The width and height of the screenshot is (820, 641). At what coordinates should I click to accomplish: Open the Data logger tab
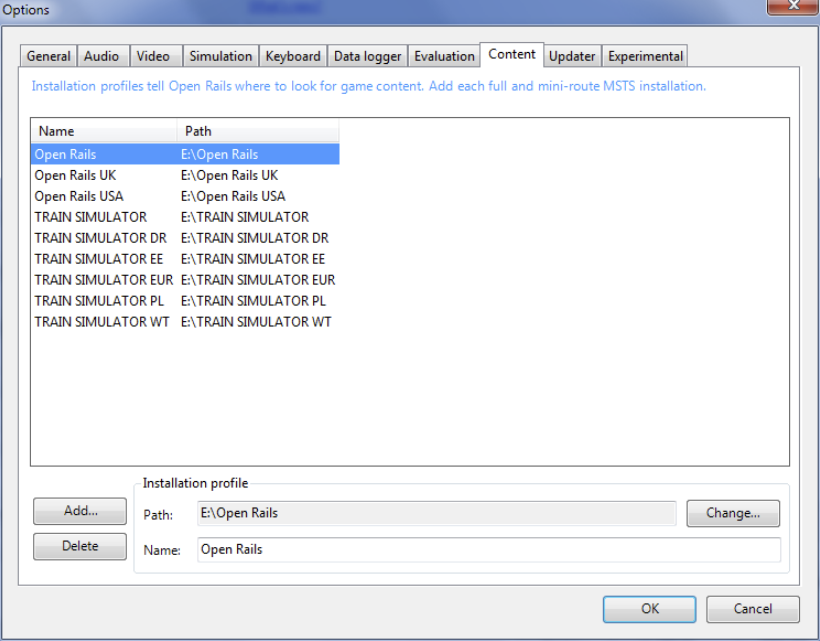point(367,56)
